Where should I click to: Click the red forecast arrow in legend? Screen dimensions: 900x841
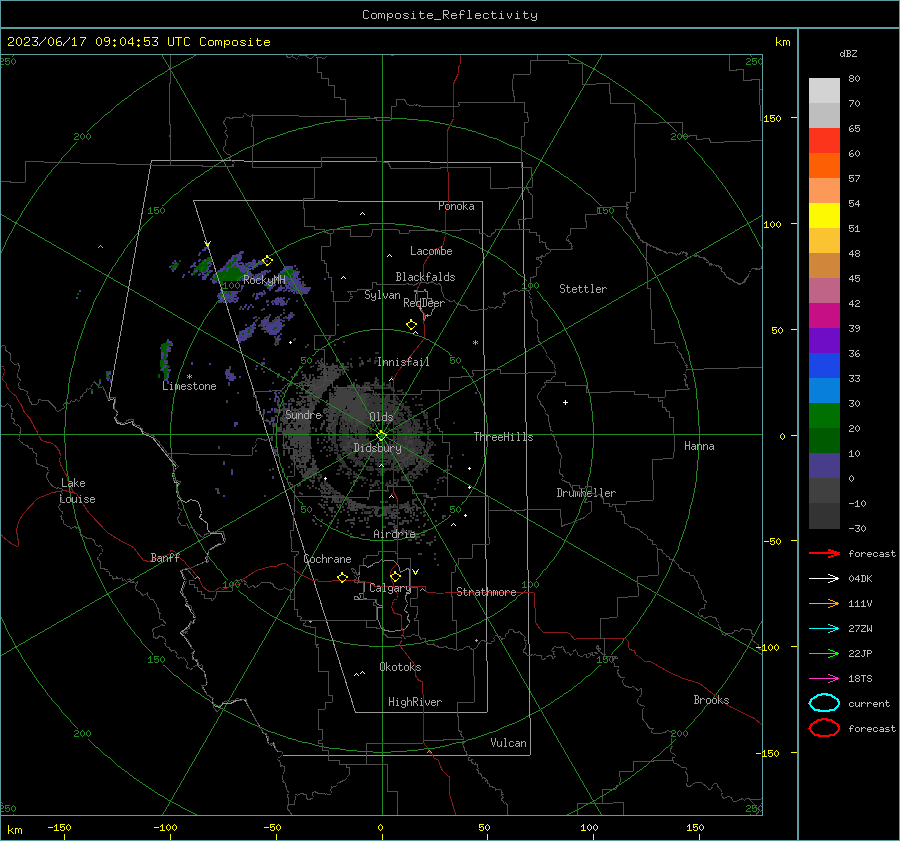[x=824, y=553]
